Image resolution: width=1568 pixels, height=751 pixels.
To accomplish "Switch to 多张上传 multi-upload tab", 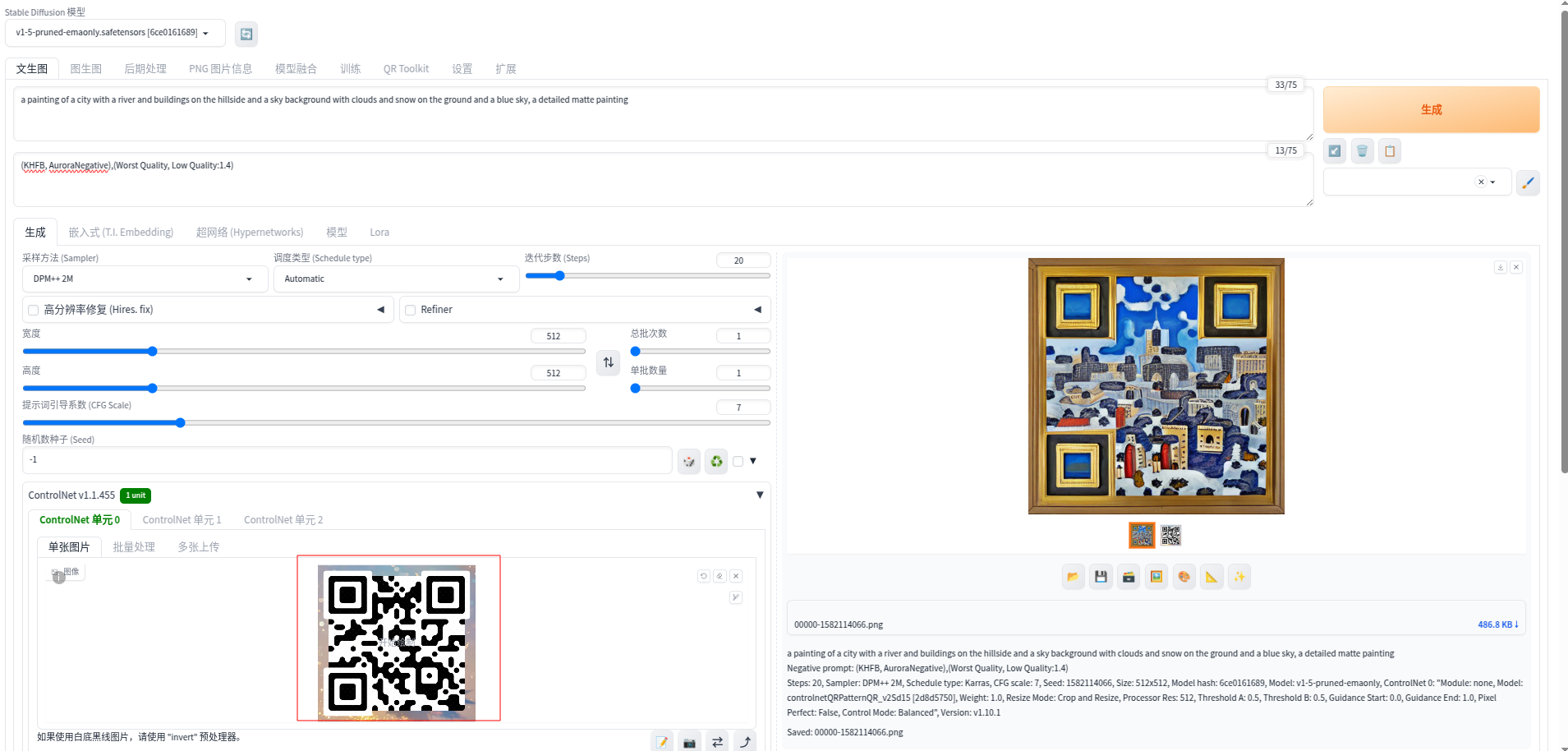I will click(x=199, y=547).
